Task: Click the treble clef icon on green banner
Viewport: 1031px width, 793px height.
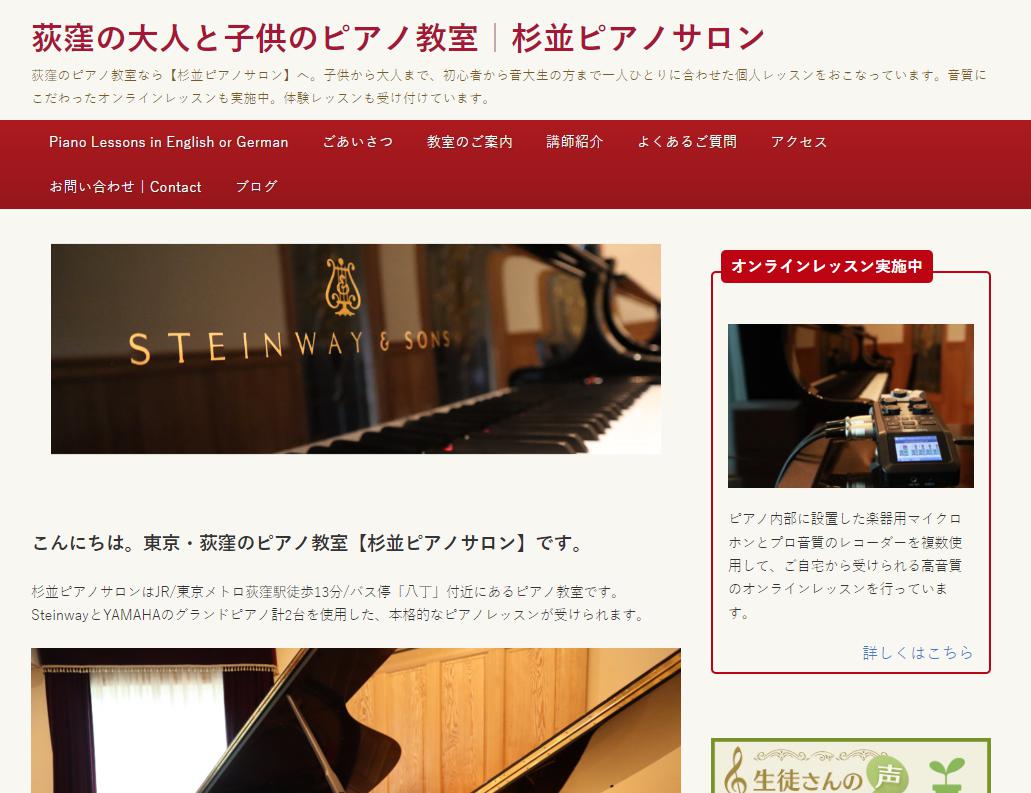Action: [x=736, y=771]
